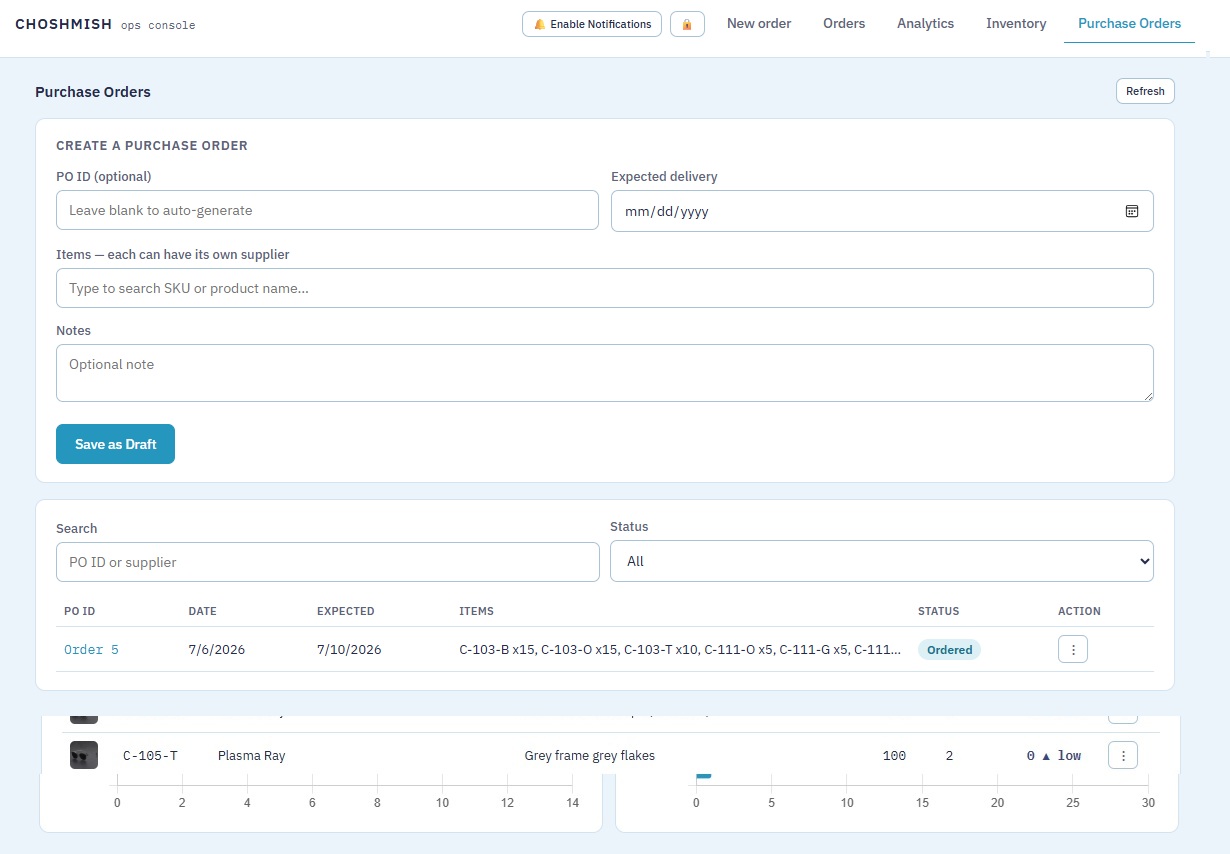Image resolution: width=1230 pixels, height=854 pixels.
Task: Click the lock icon button
Action: 687,24
